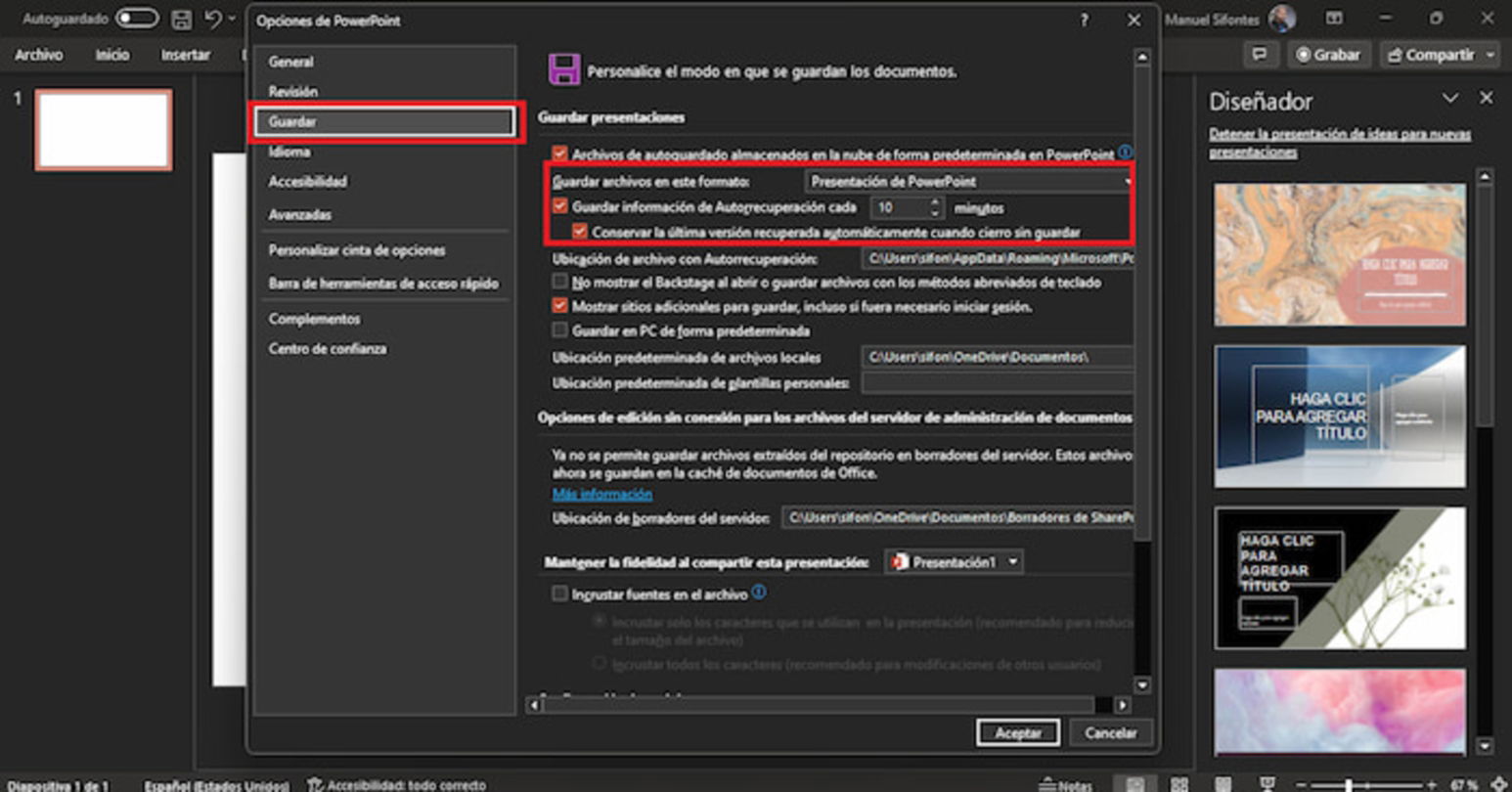1512x792 pixels.
Task: Close the Opciones de PowerPoint dialog
Action: (x=1134, y=21)
